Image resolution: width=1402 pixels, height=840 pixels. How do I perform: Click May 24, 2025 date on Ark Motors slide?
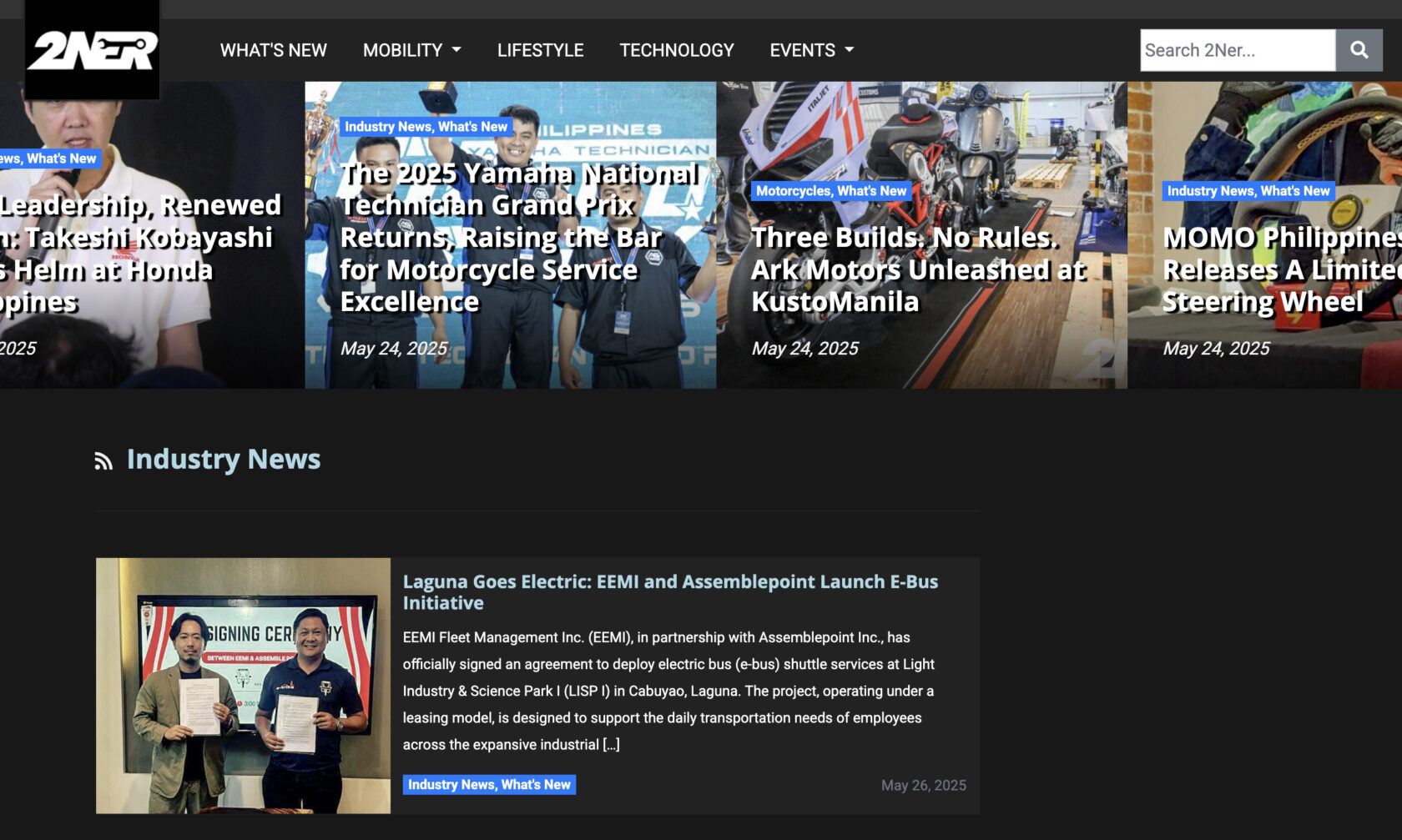pyautogui.click(x=805, y=349)
